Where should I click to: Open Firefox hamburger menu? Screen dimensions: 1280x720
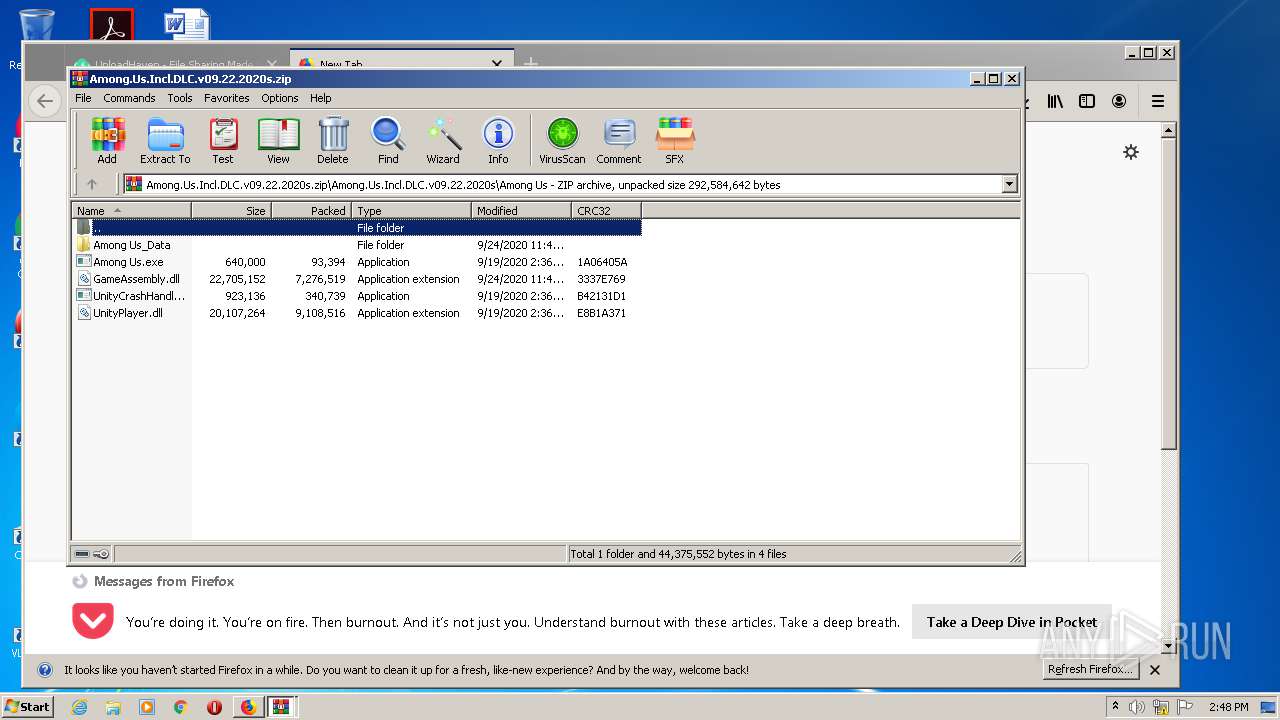tap(1158, 101)
